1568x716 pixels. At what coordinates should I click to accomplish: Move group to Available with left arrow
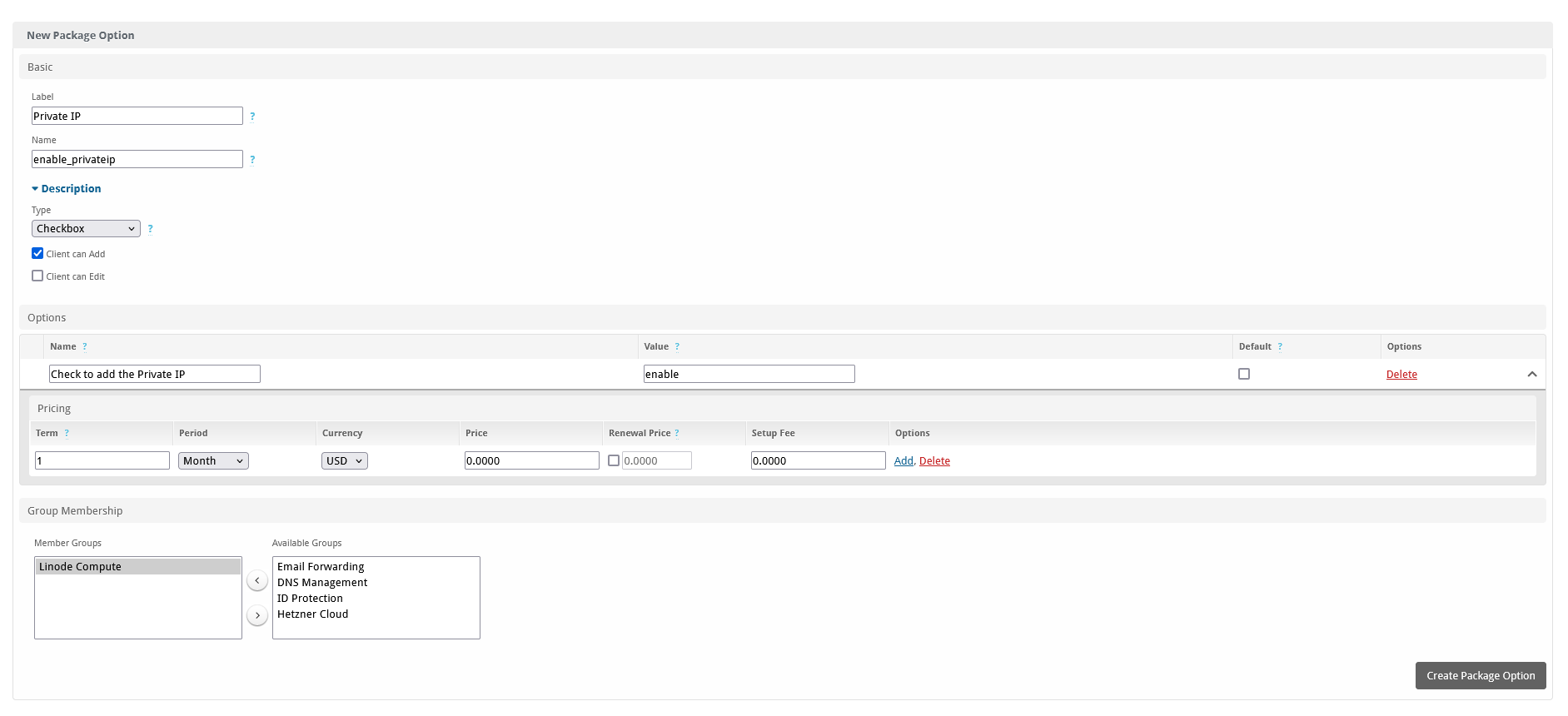257,580
